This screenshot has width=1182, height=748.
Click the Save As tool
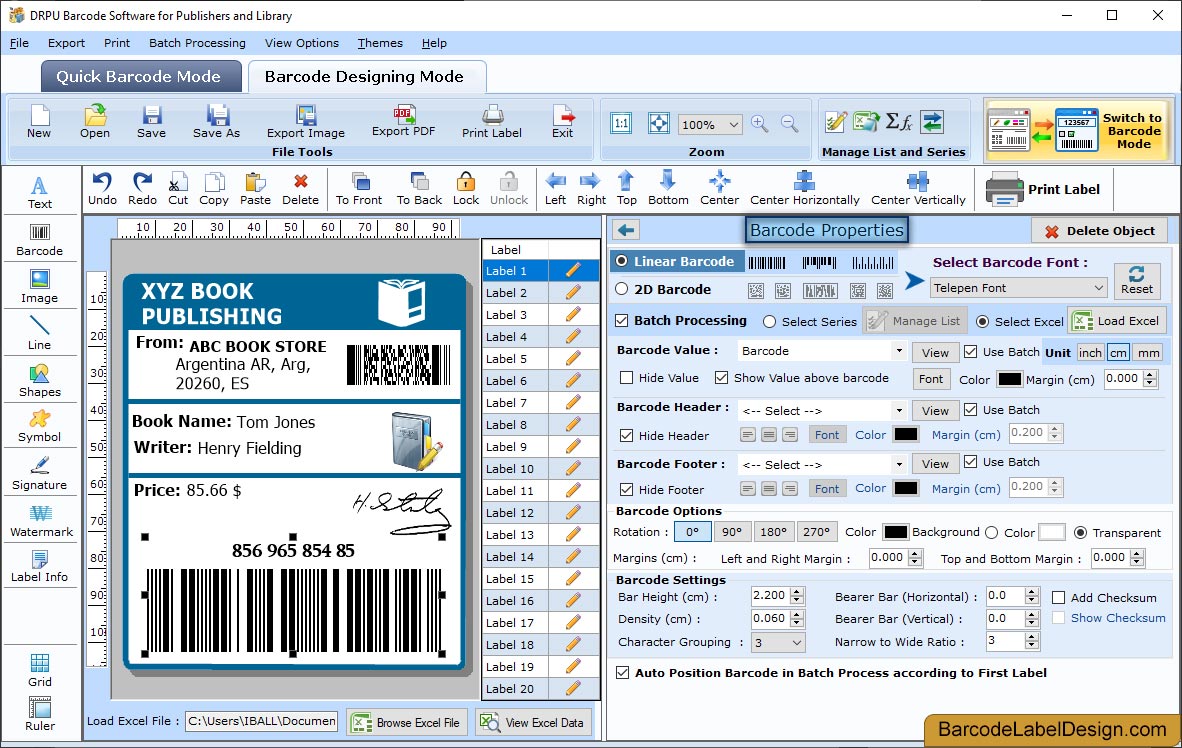coord(216,122)
